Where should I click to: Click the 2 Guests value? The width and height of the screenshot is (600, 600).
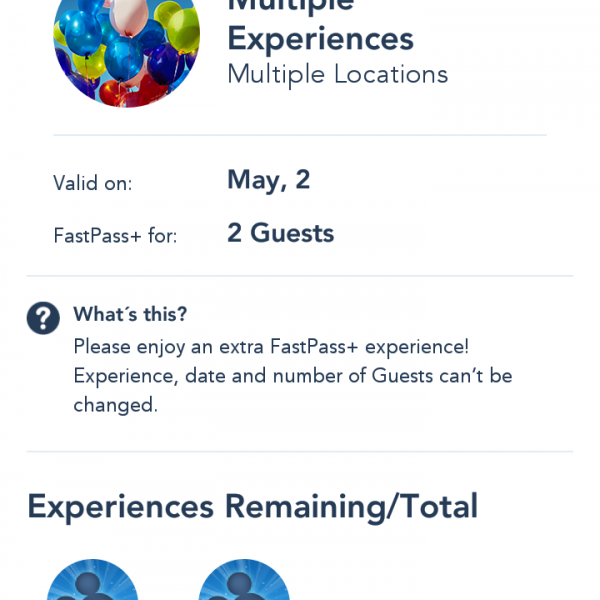281,233
